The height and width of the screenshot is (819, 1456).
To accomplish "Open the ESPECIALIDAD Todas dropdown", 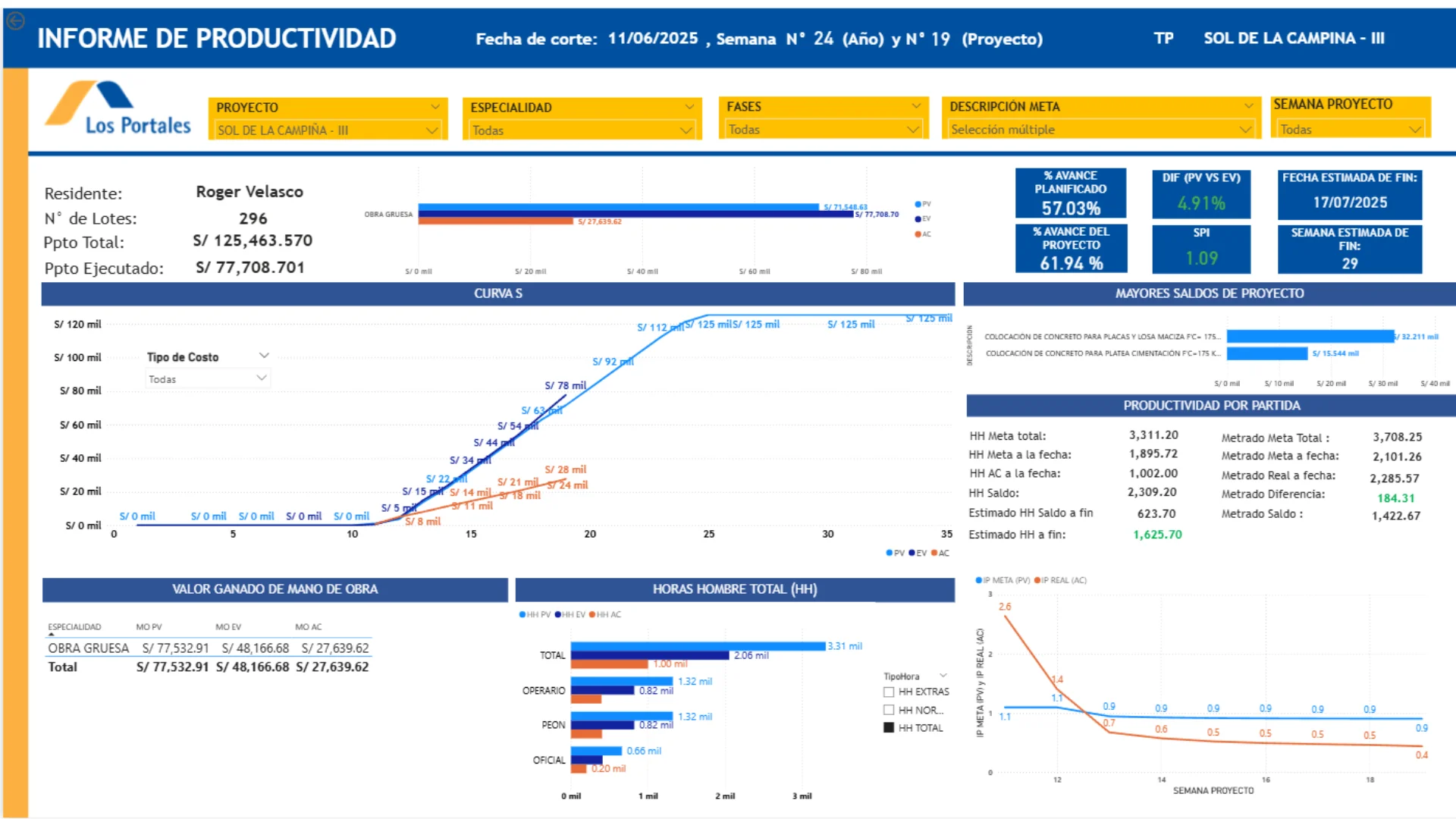I will point(582,130).
